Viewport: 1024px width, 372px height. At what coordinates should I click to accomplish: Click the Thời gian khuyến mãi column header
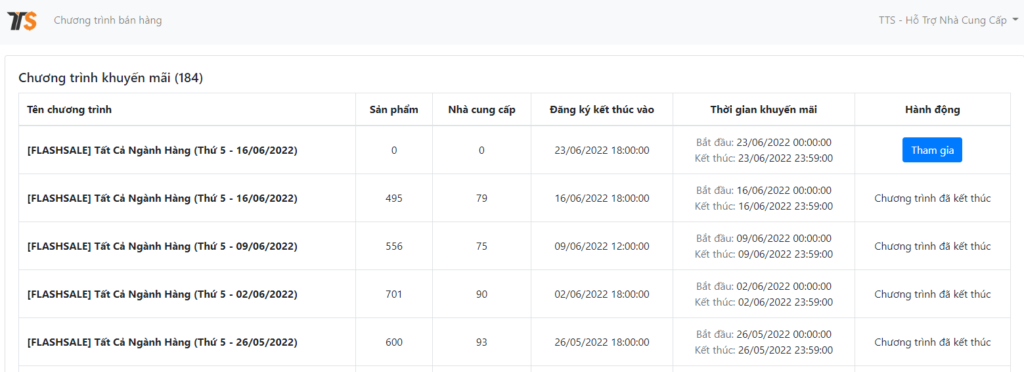763,110
